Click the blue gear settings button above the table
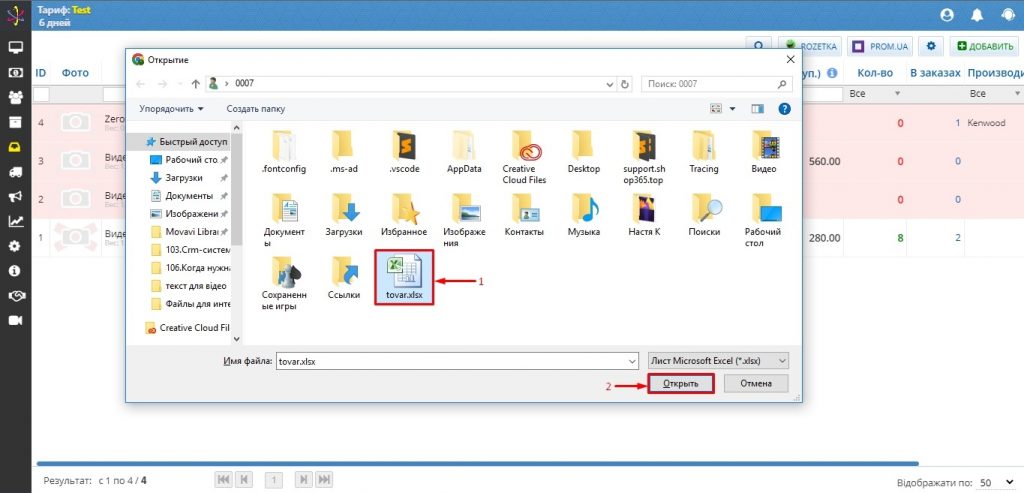This screenshot has width=1024, height=493. (x=932, y=46)
